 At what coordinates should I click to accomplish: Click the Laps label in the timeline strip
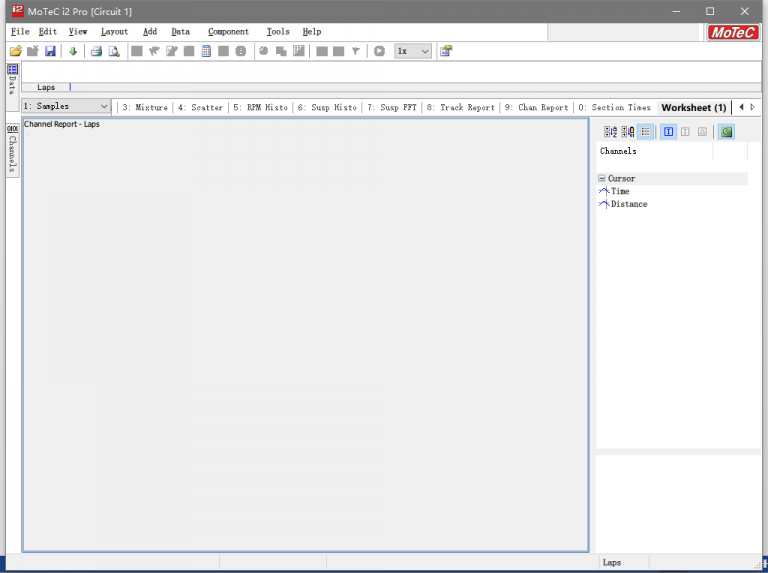click(x=46, y=87)
